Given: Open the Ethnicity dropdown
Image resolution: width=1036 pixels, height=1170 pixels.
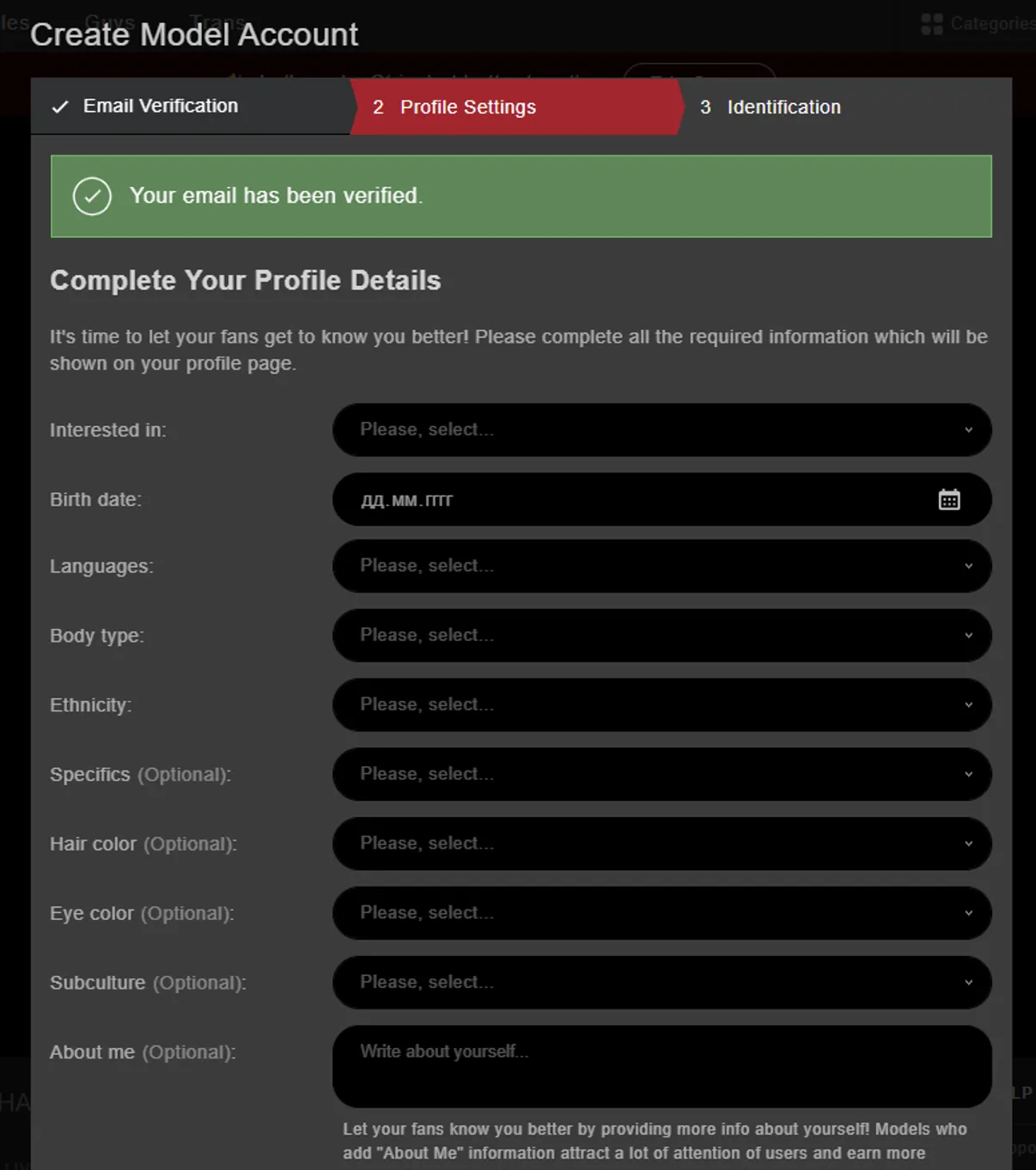Looking at the screenshot, I should (661, 705).
